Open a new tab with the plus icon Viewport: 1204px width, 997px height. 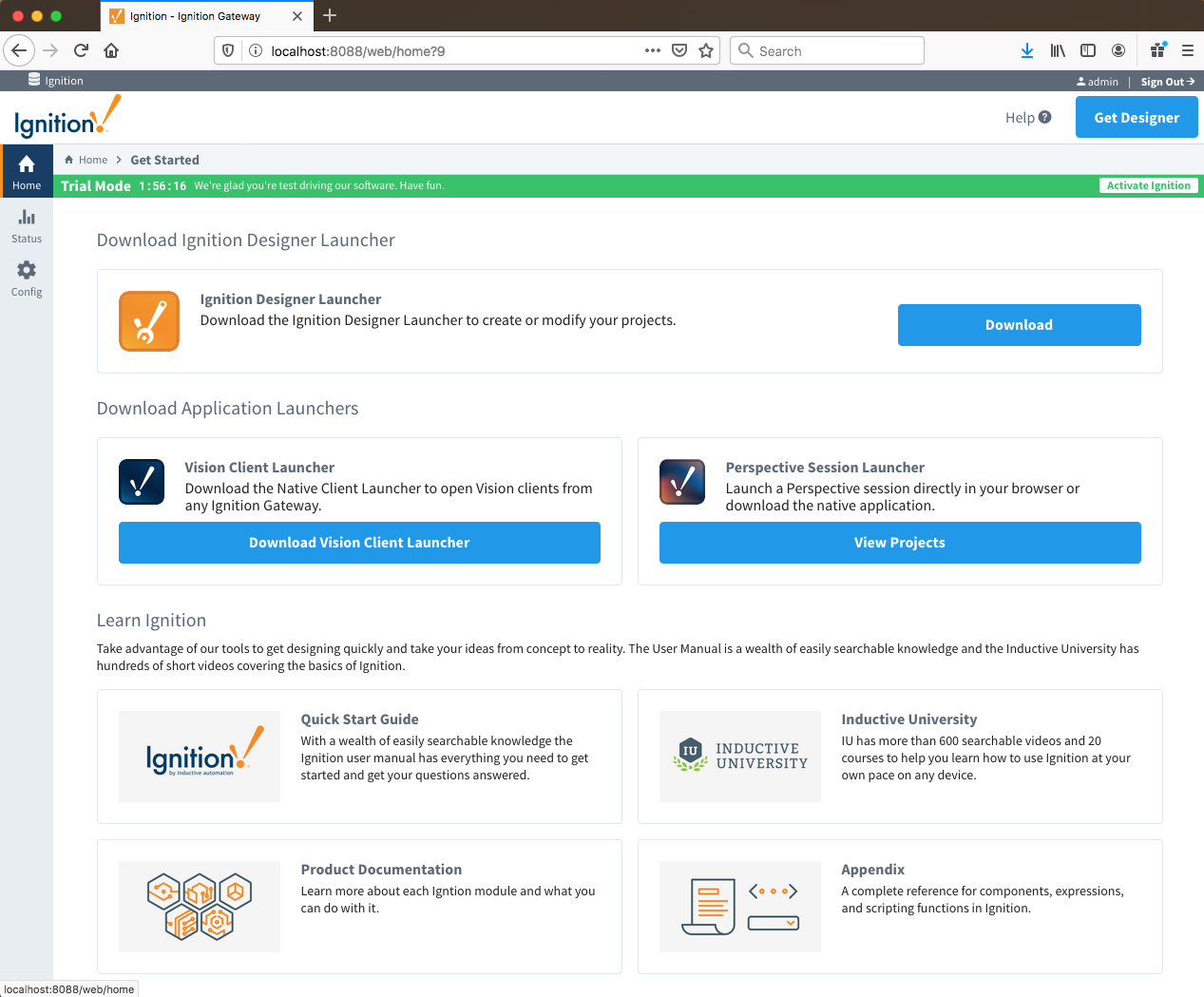(330, 15)
